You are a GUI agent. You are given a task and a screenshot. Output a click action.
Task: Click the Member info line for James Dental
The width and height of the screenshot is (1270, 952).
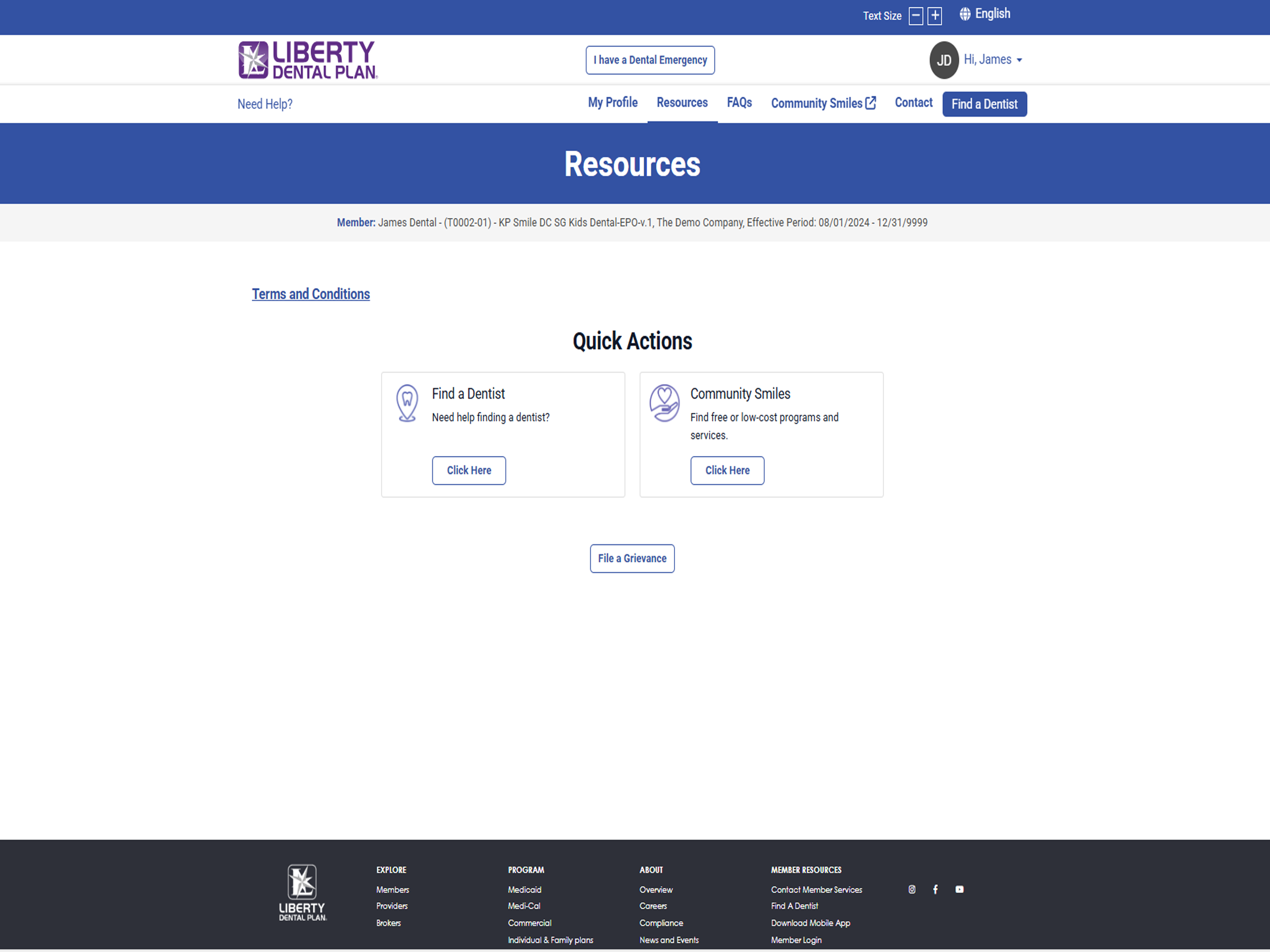click(x=632, y=223)
